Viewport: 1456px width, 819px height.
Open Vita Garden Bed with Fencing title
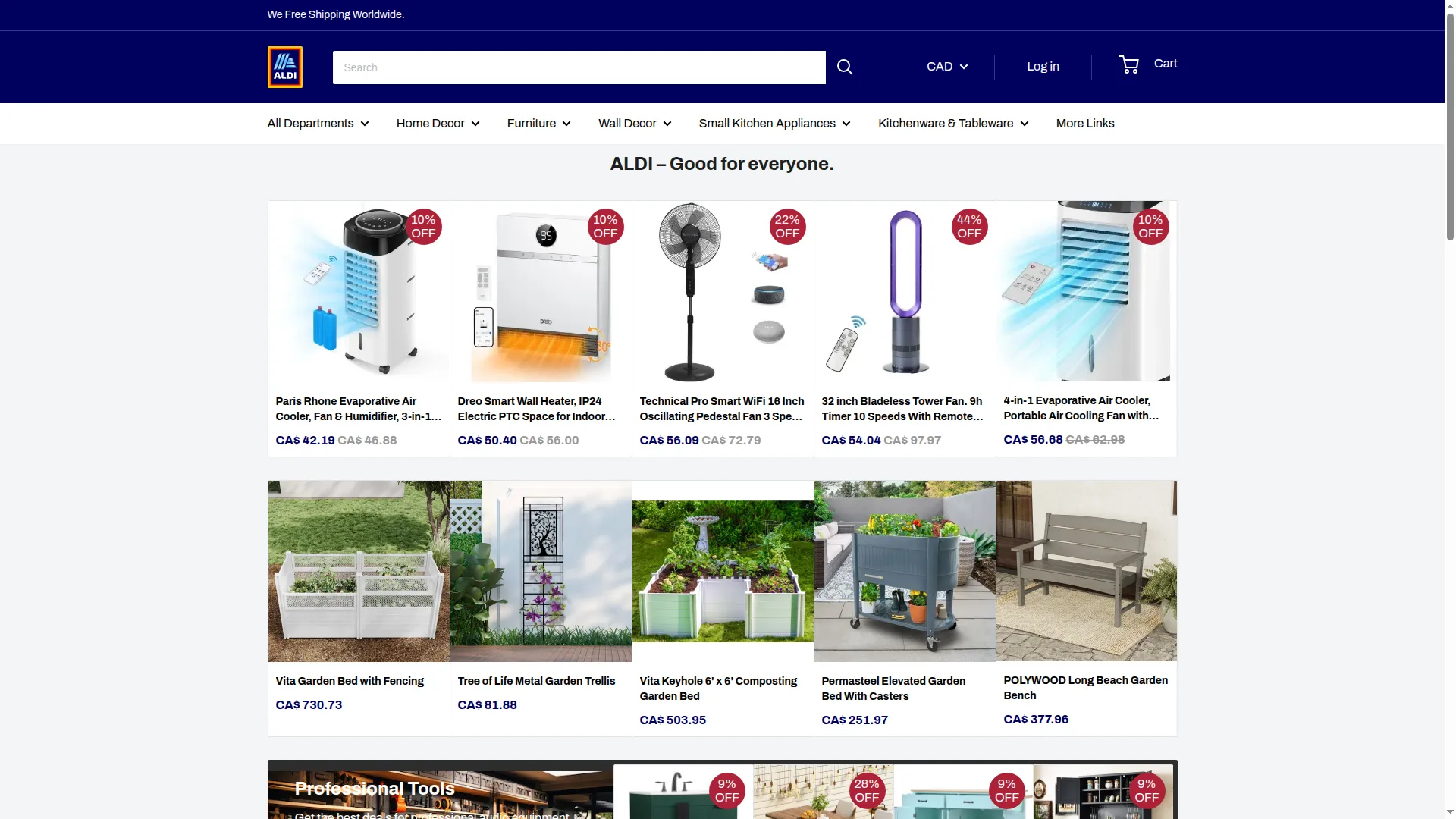pos(350,681)
